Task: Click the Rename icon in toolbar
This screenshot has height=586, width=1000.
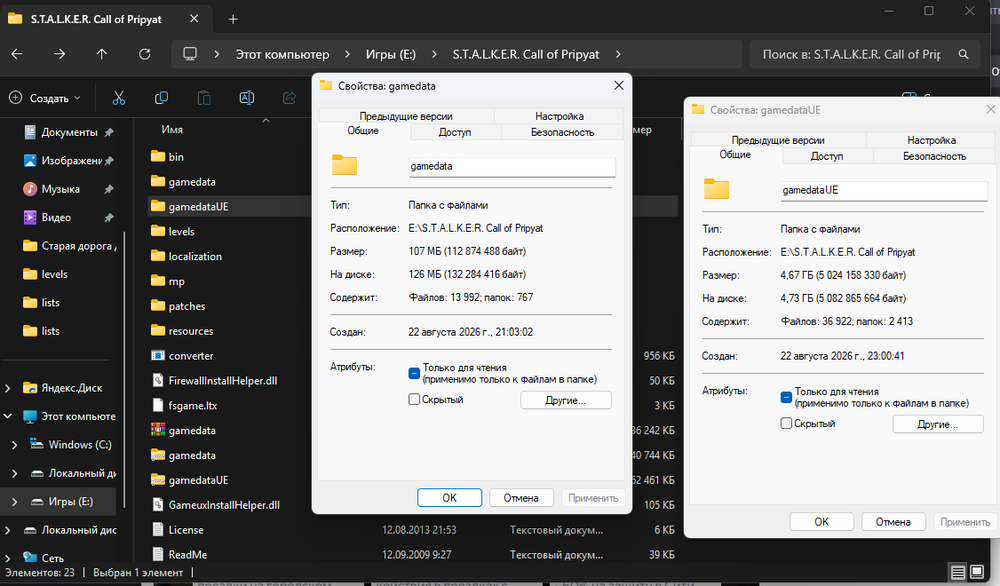Action: point(247,98)
